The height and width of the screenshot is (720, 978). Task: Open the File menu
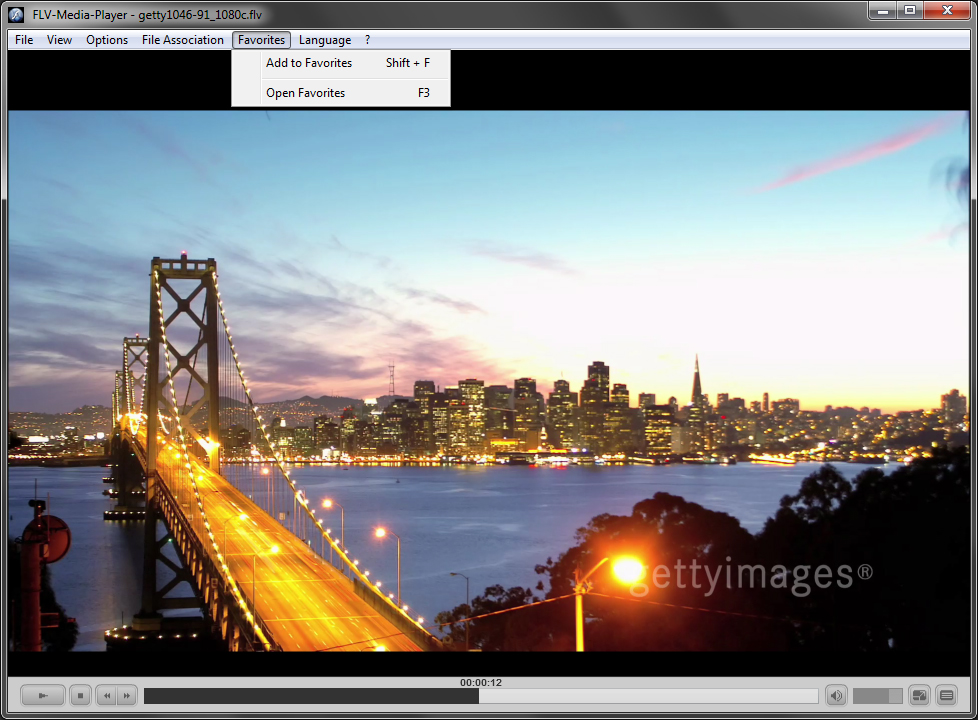point(24,40)
